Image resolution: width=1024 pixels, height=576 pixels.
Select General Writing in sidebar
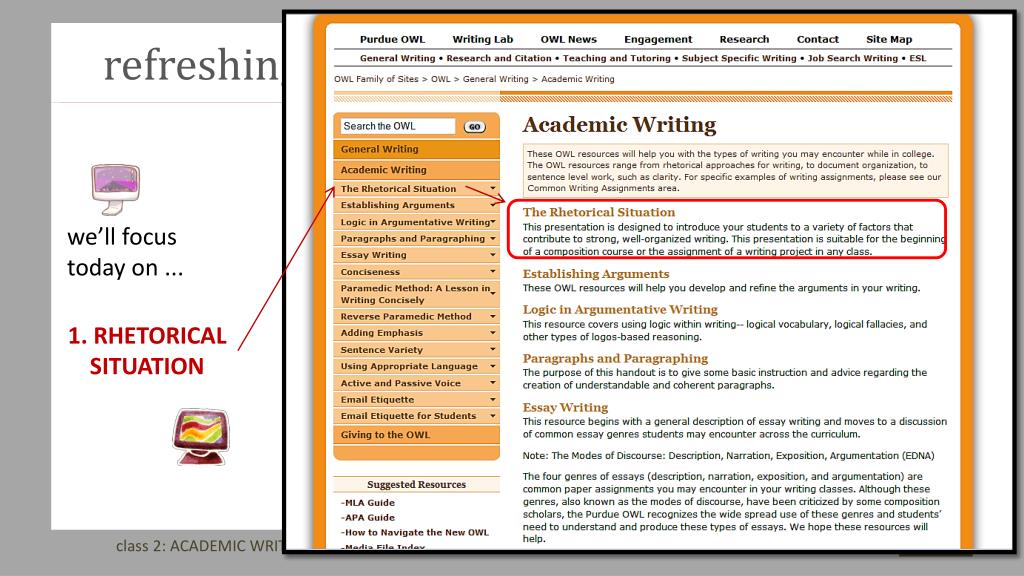pyautogui.click(x=416, y=149)
